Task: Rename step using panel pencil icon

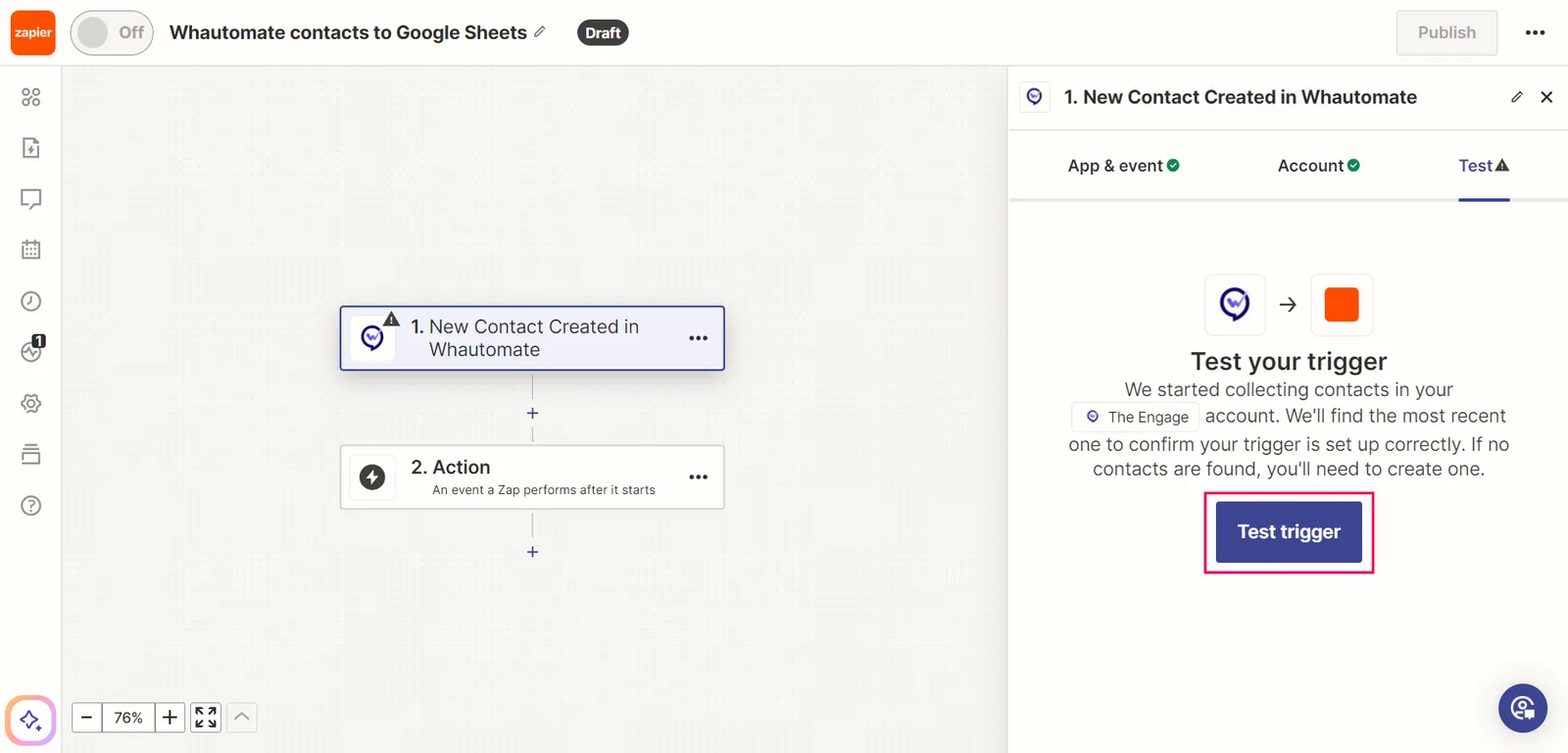Action: point(1517,97)
